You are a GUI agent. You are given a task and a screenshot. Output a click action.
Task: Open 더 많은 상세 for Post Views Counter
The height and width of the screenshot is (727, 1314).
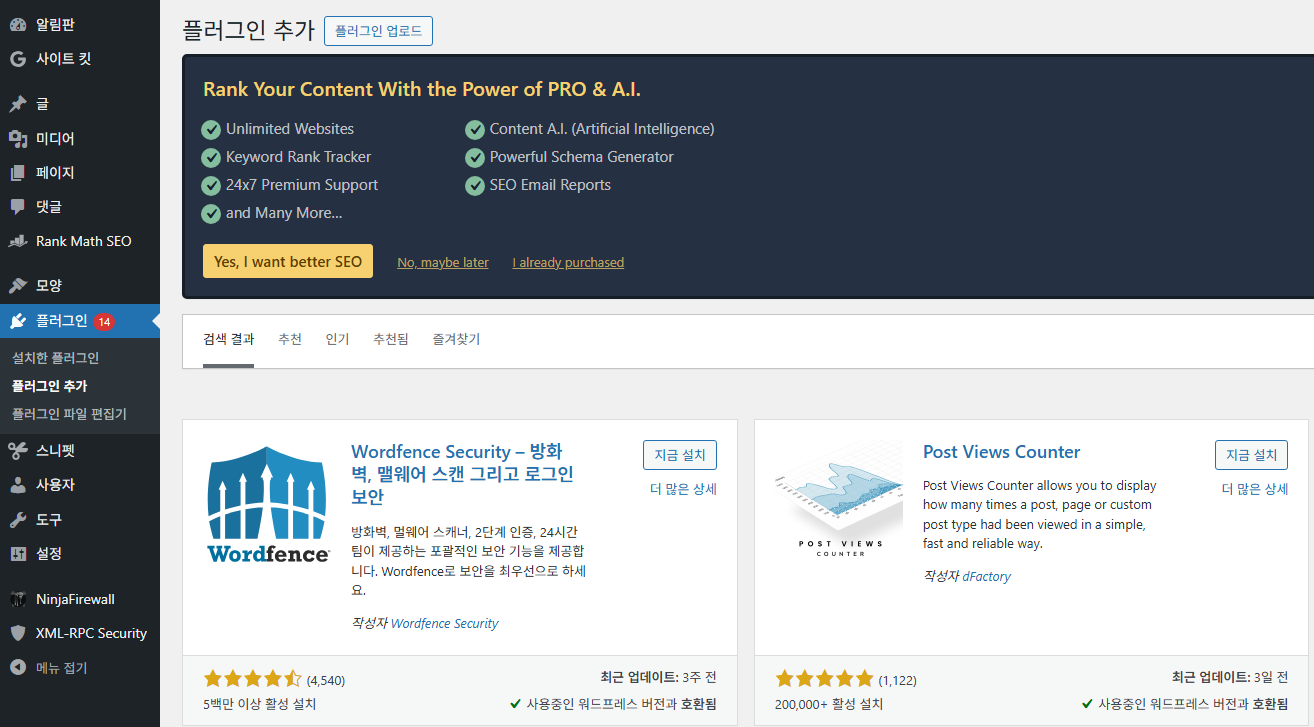click(x=1255, y=489)
